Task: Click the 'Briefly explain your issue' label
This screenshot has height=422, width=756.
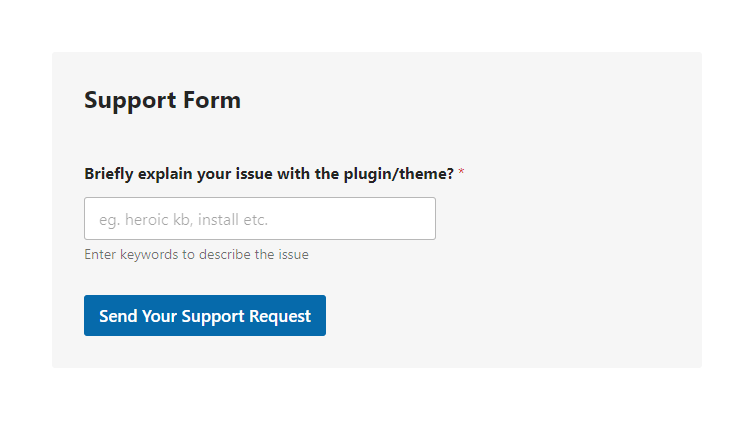Action: tap(269, 174)
